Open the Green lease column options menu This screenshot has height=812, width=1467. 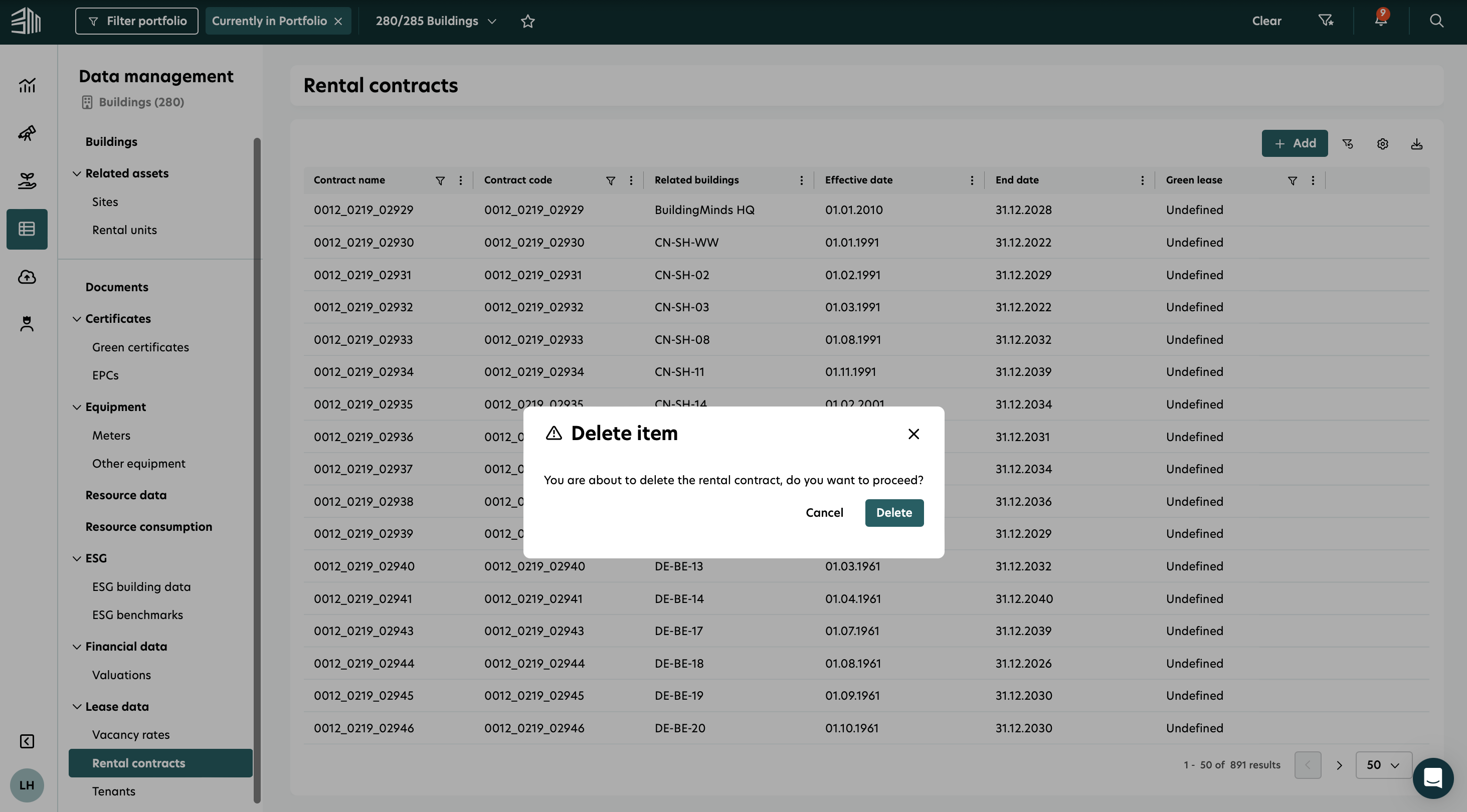coord(1313,180)
